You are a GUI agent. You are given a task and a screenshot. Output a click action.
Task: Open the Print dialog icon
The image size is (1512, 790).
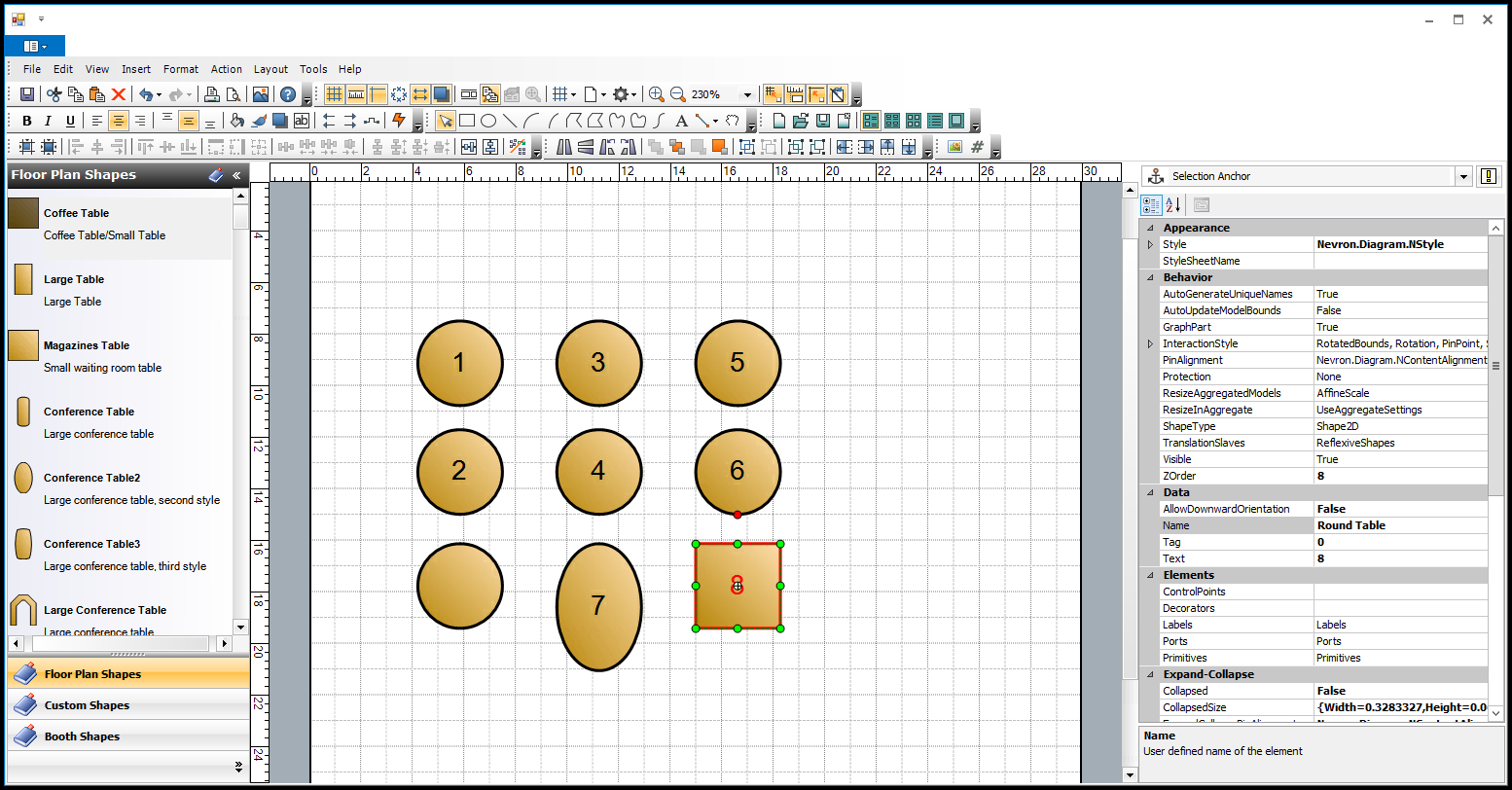coord(211,94)
